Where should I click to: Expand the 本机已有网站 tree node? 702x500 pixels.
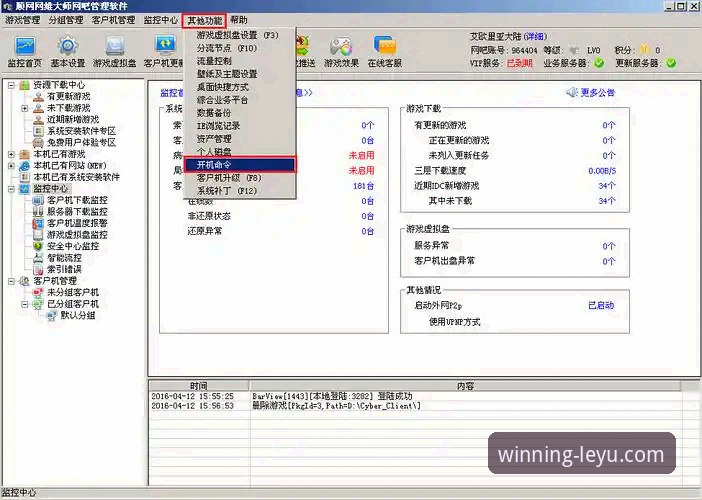coord(12,166)
